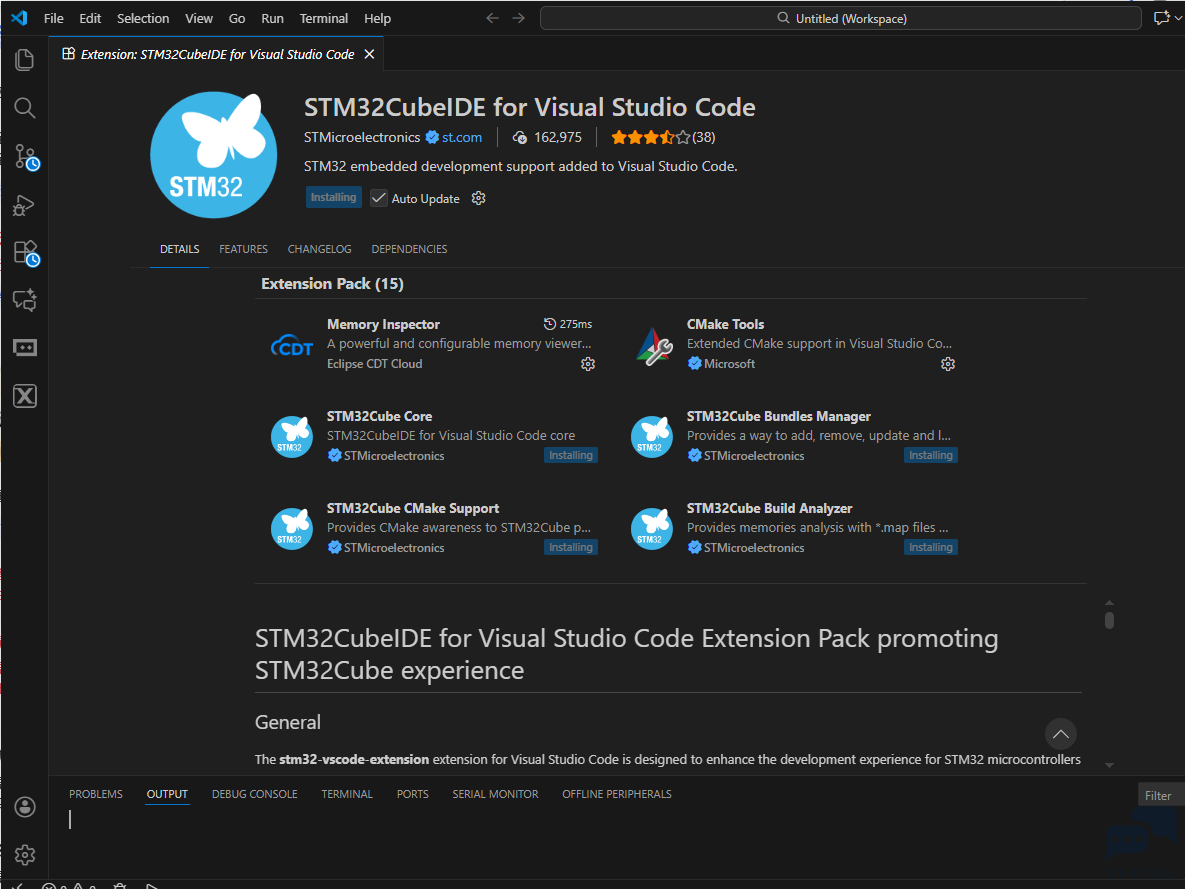Switch to the CHANGELOG tab

319,249
